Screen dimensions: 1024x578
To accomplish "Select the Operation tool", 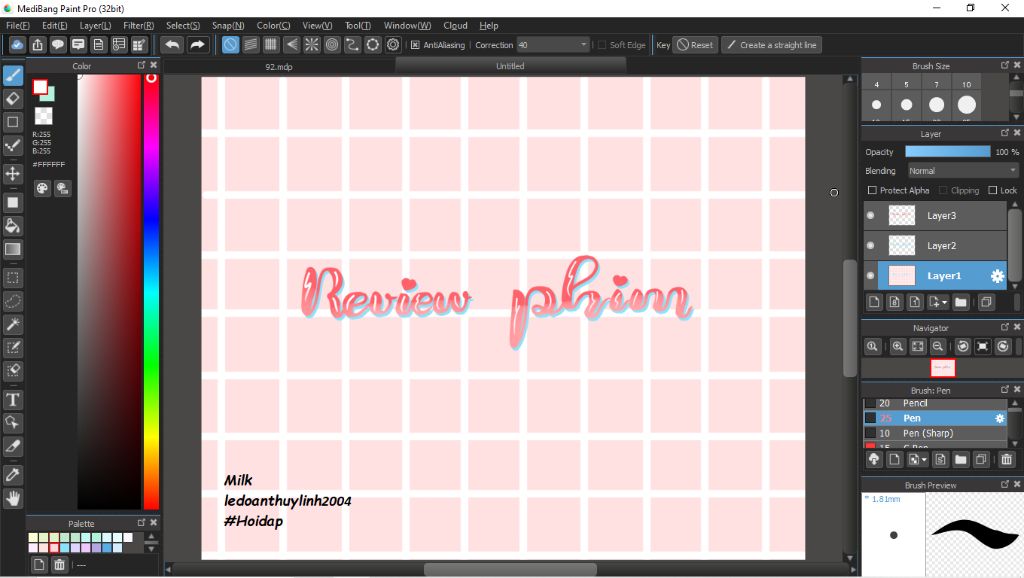I will coord(12,423).
